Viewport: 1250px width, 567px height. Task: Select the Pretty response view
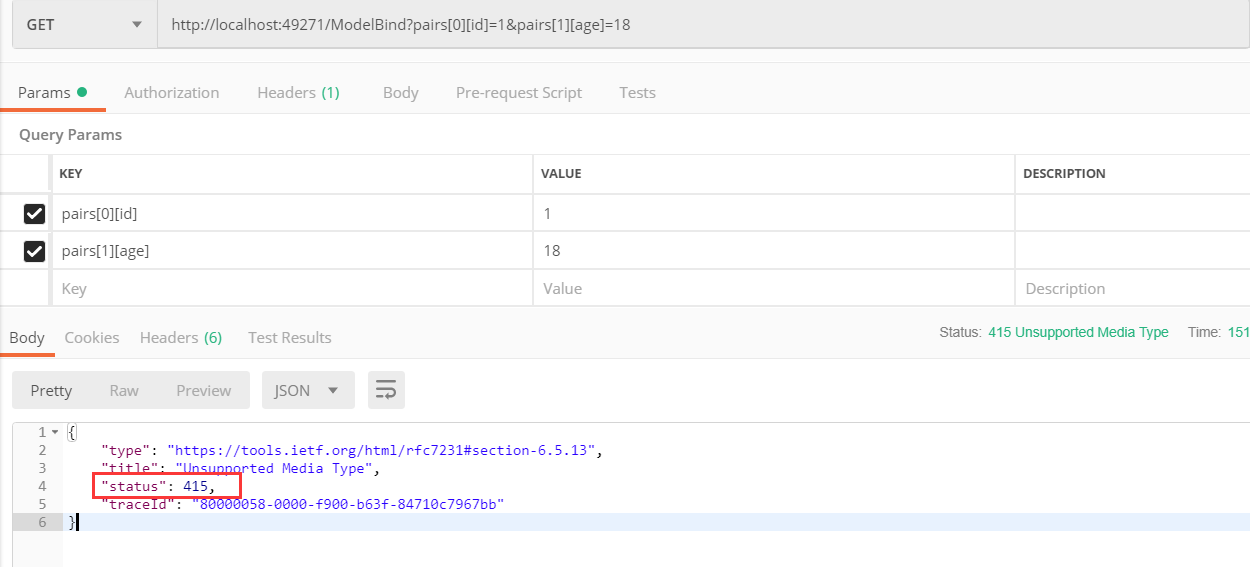[51, 390]
